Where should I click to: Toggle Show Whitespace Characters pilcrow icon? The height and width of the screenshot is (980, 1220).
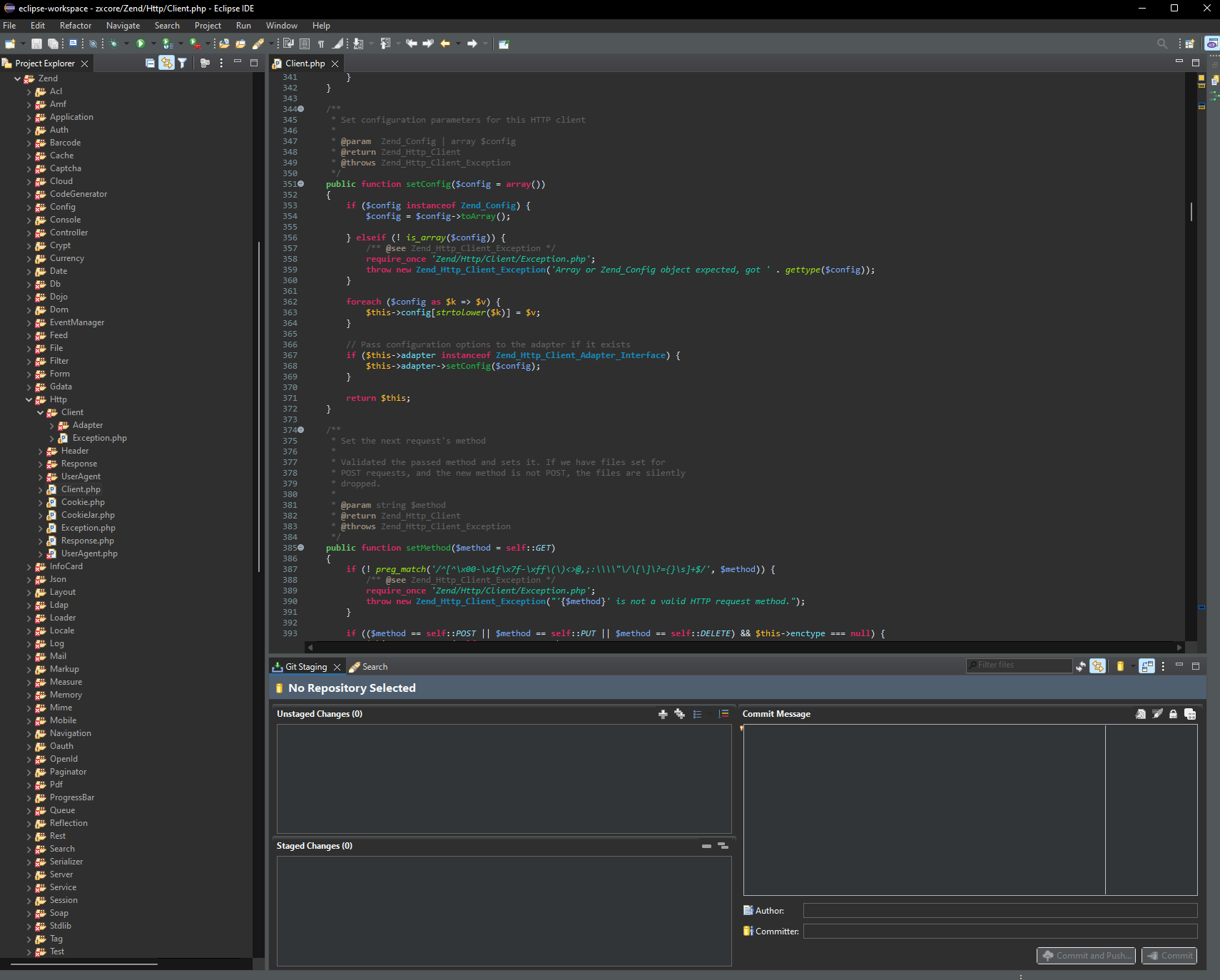pyautogui.click(x=321, y=44)
